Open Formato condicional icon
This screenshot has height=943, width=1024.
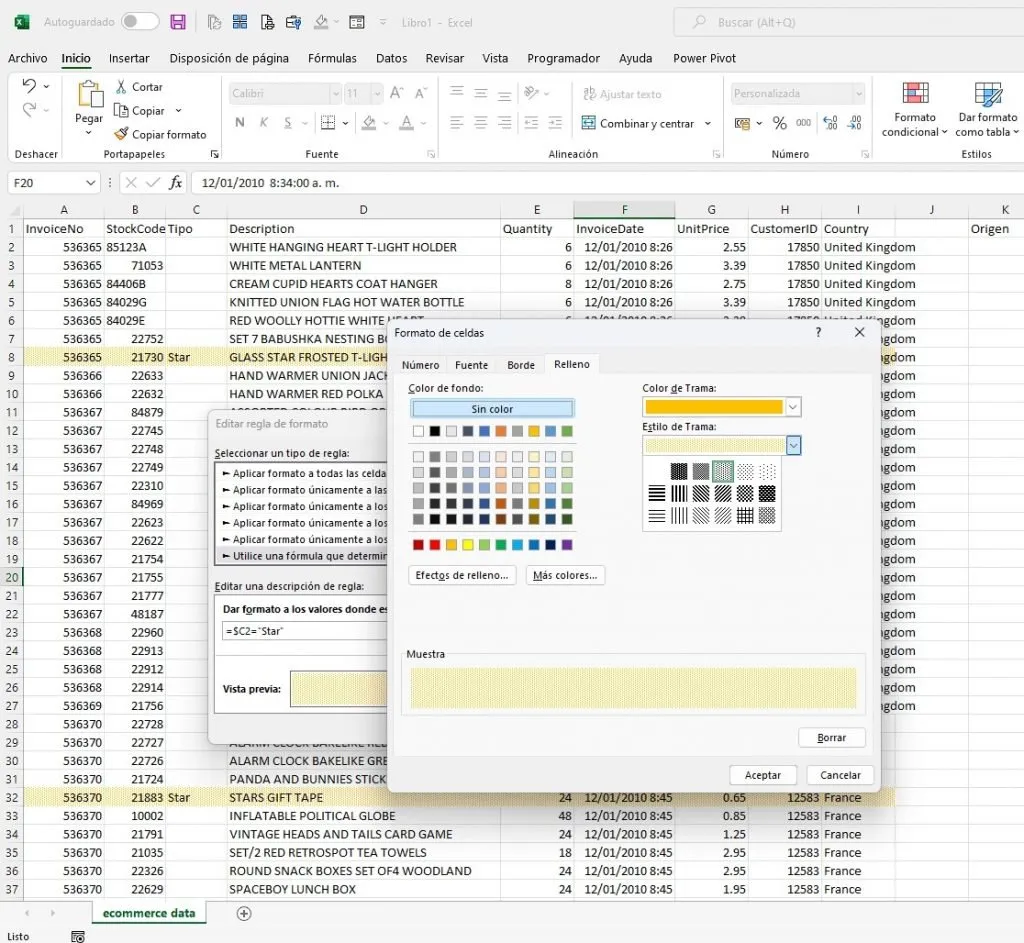pyautogui.click(x=915, y=93)
